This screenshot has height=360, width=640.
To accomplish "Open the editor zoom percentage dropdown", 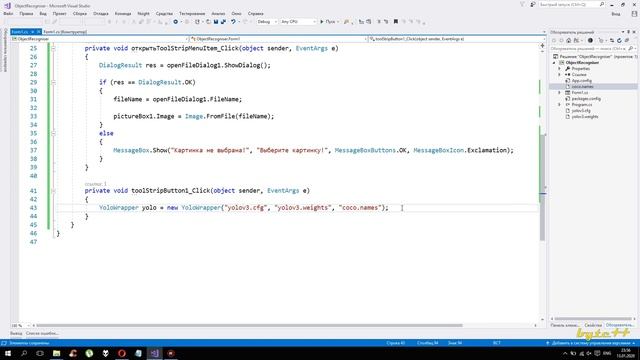I will [20, 326].
